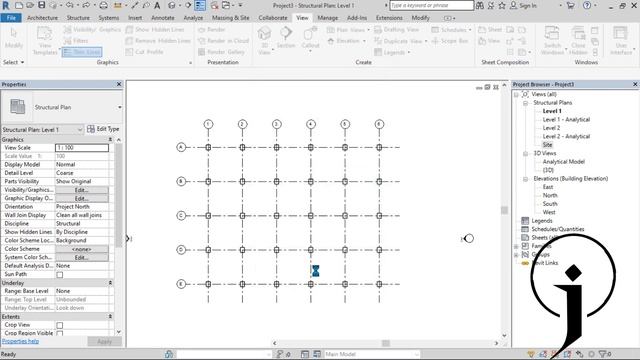Collapse the Views (all) tree node

coord(516,94)
